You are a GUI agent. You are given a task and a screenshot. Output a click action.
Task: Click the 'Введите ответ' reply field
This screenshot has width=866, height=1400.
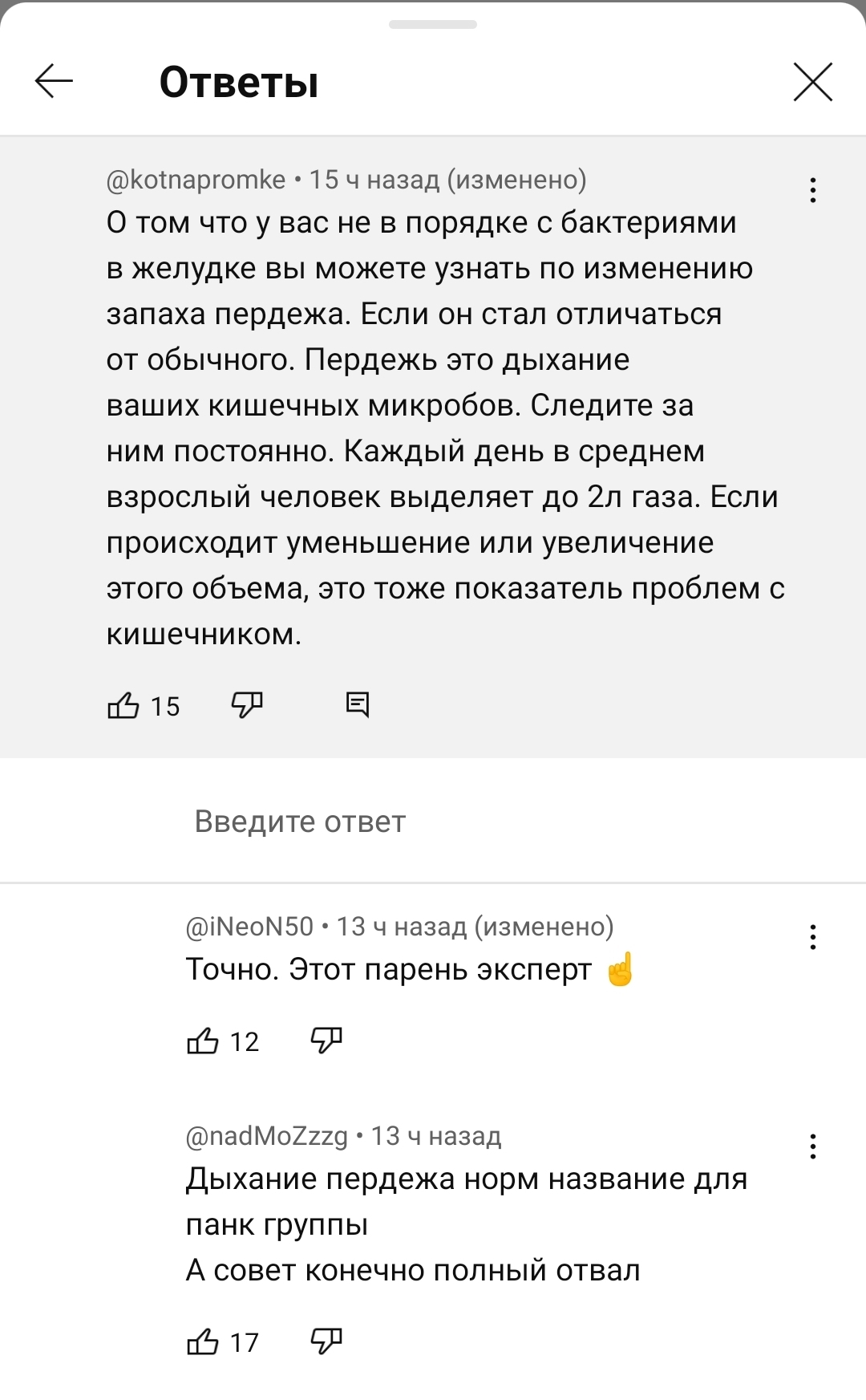[300, 822]
